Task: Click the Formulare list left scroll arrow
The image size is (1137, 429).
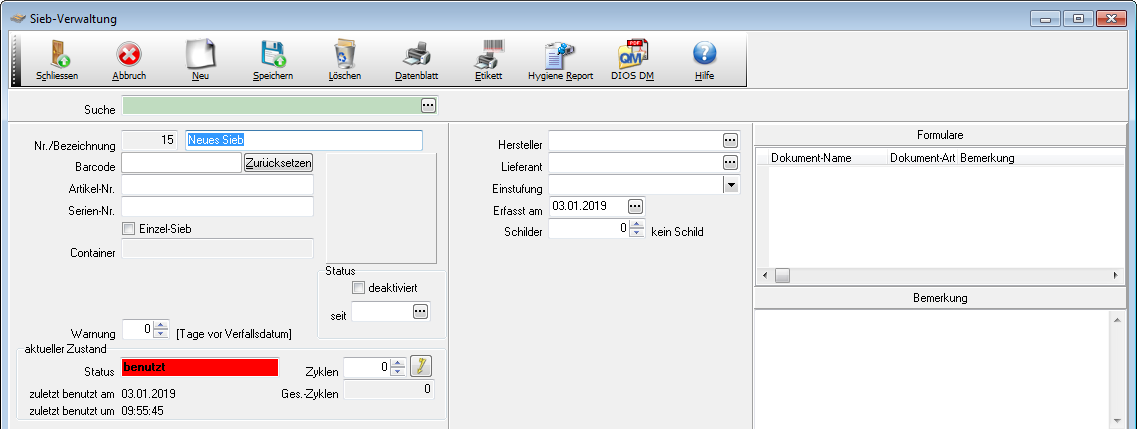Action: 763,276
